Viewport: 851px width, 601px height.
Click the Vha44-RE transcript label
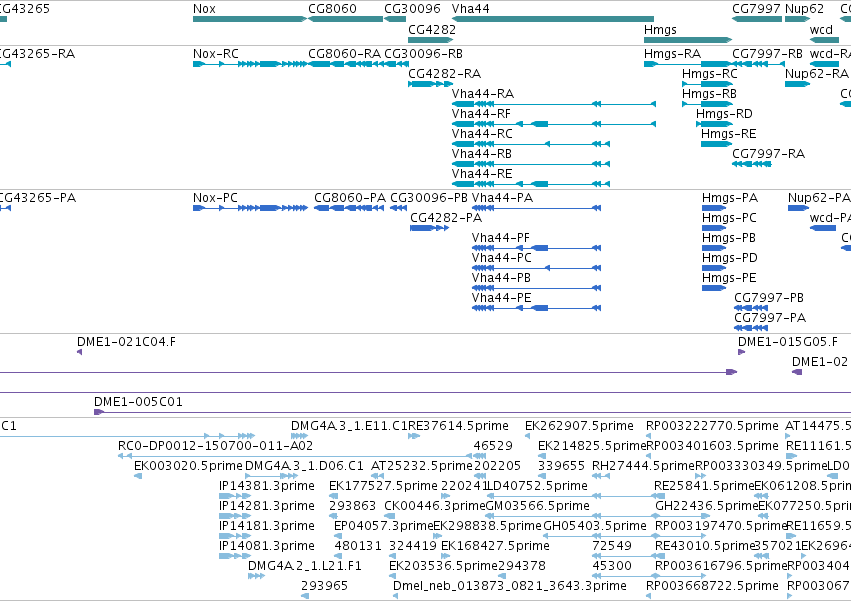[482, 174]
